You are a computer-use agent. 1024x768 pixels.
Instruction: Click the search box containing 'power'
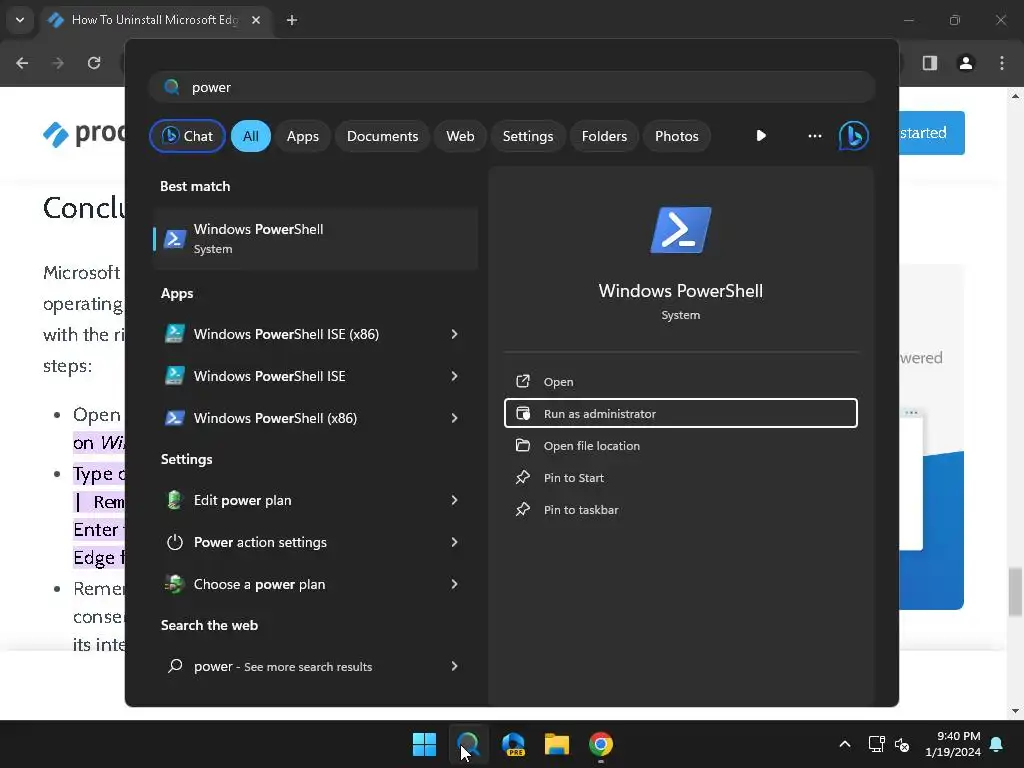pyautogui.click(x=512, y=87)
